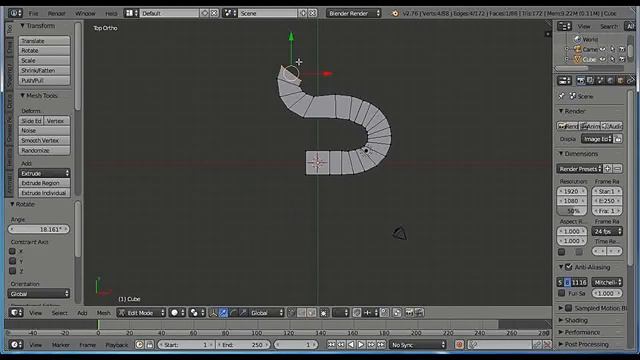Open the File menu
The image size is (640, 360).
click(x=33, y=13)
